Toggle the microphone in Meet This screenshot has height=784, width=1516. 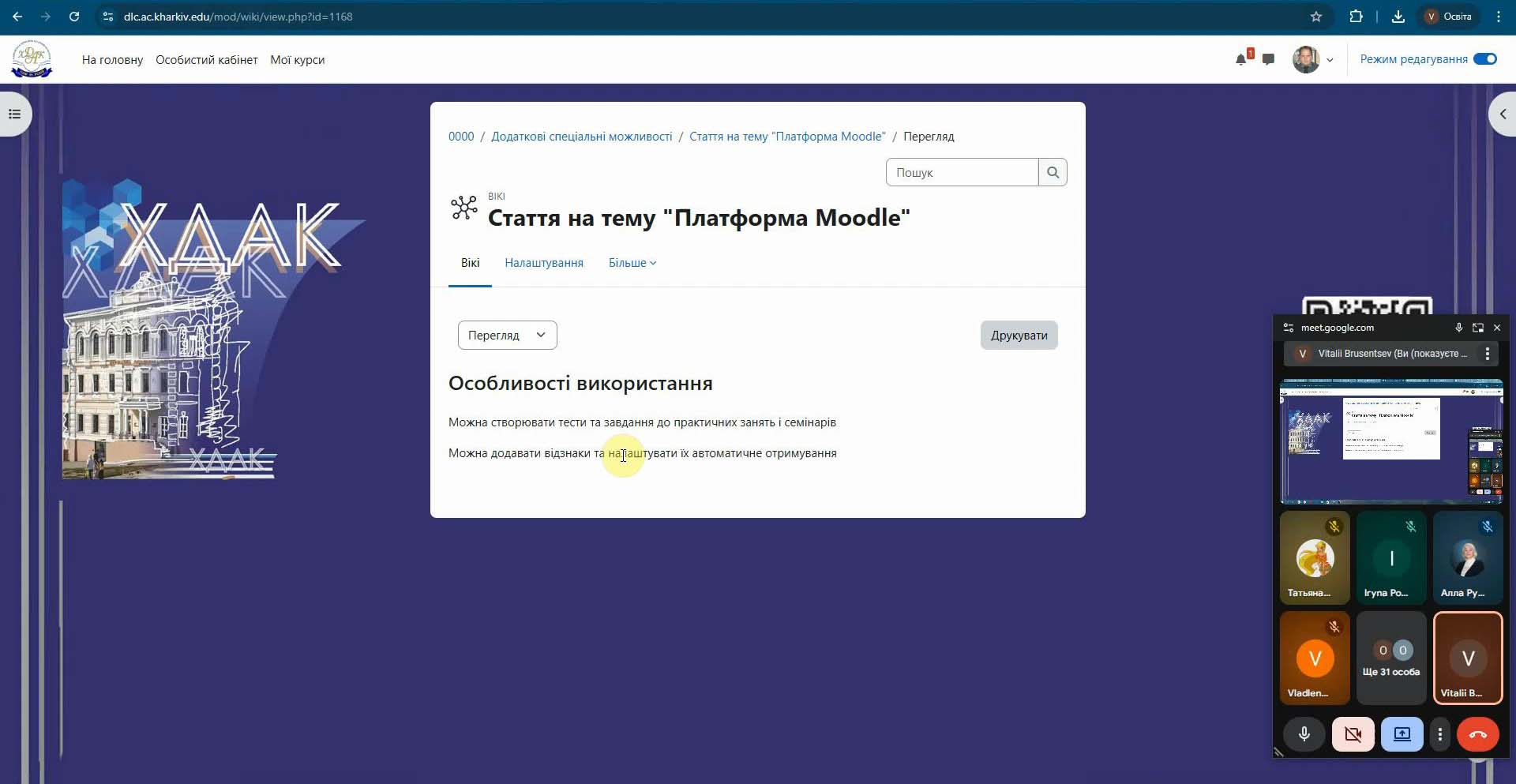tap(1304, 734)
